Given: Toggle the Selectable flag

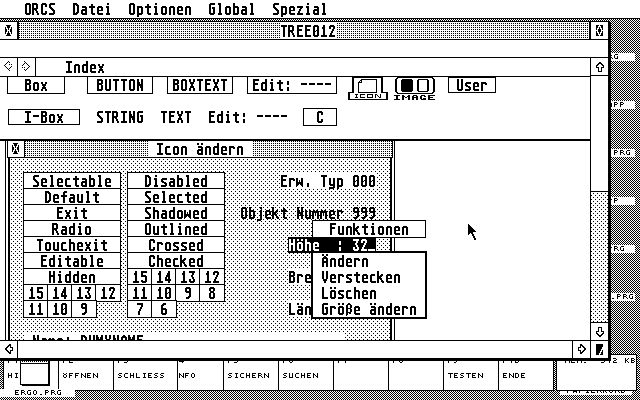Looking at the screenshot, I should 72,181.
